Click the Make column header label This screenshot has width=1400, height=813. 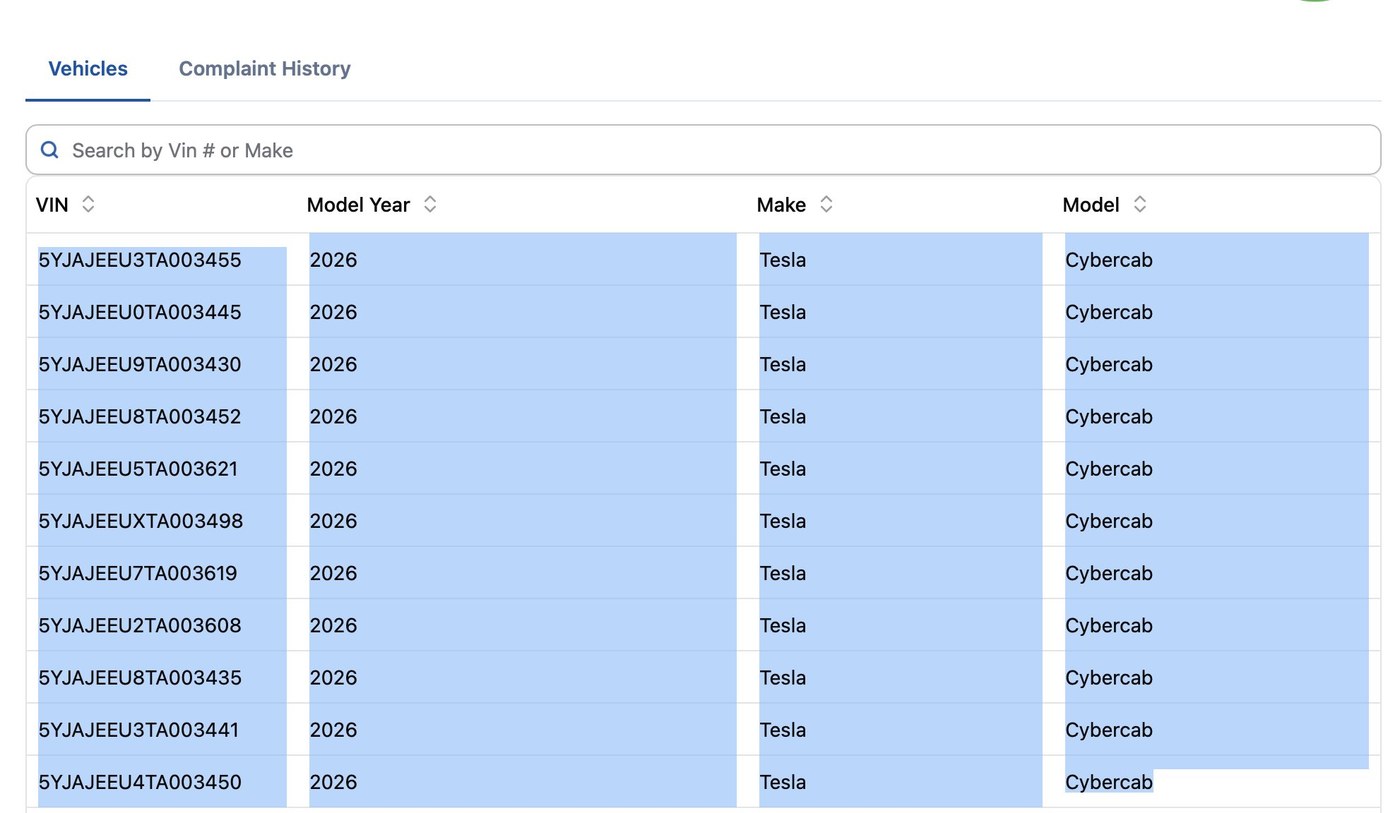[x=781, y=204]
